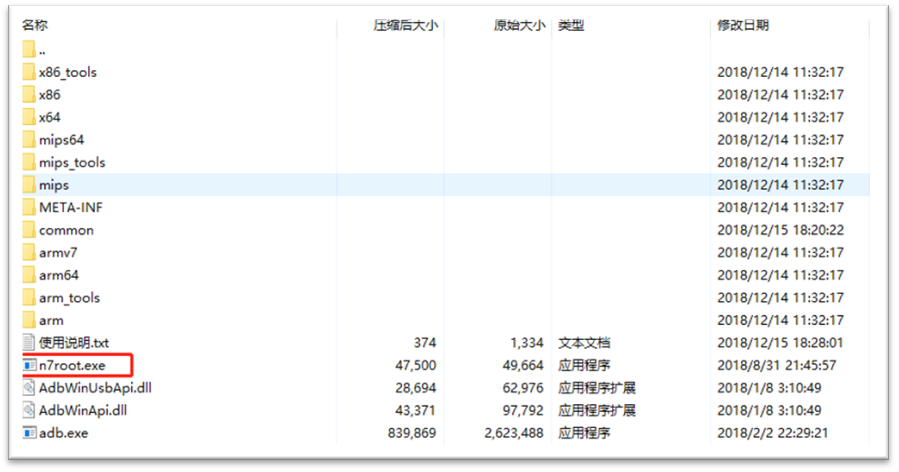Viewport: 899px width, 472px height.
Task: Select the x64 folder name
Action: pos(49,118)
